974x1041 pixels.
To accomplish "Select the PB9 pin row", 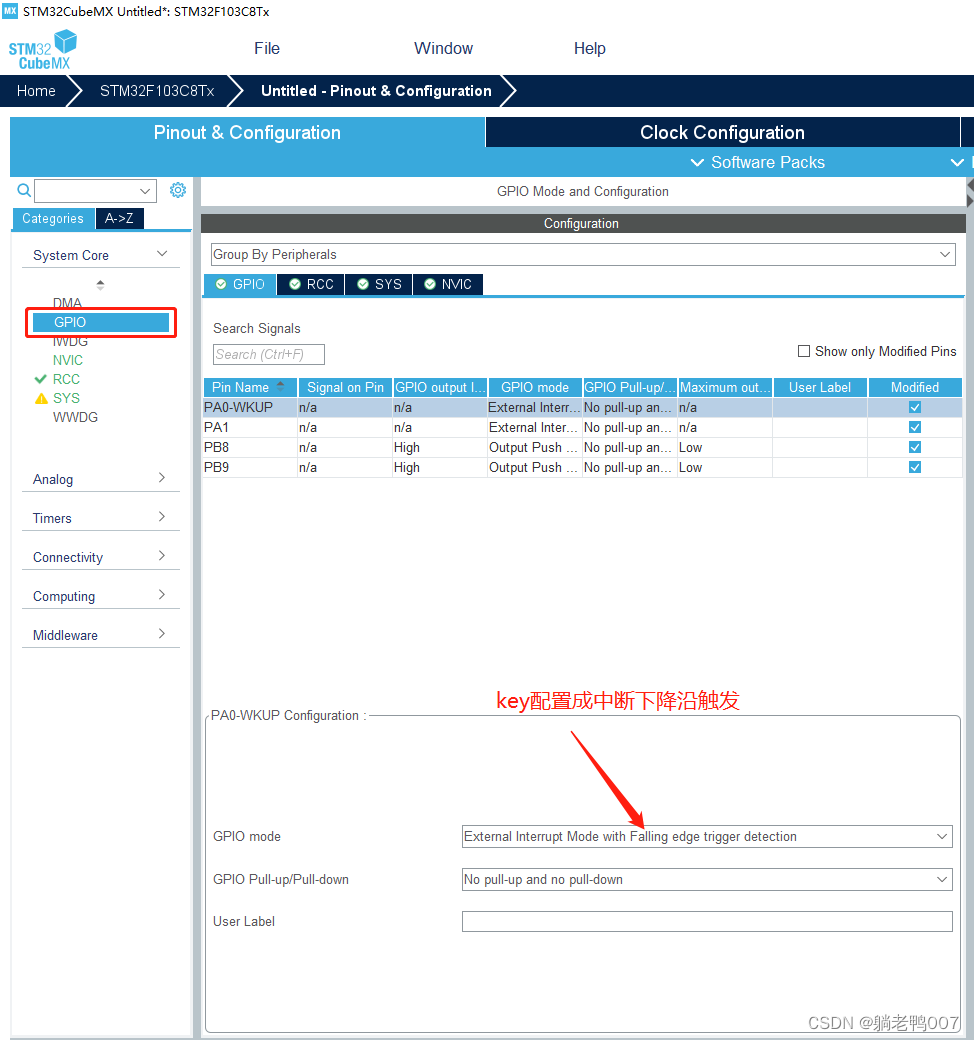I will click(x=582, y=467).
